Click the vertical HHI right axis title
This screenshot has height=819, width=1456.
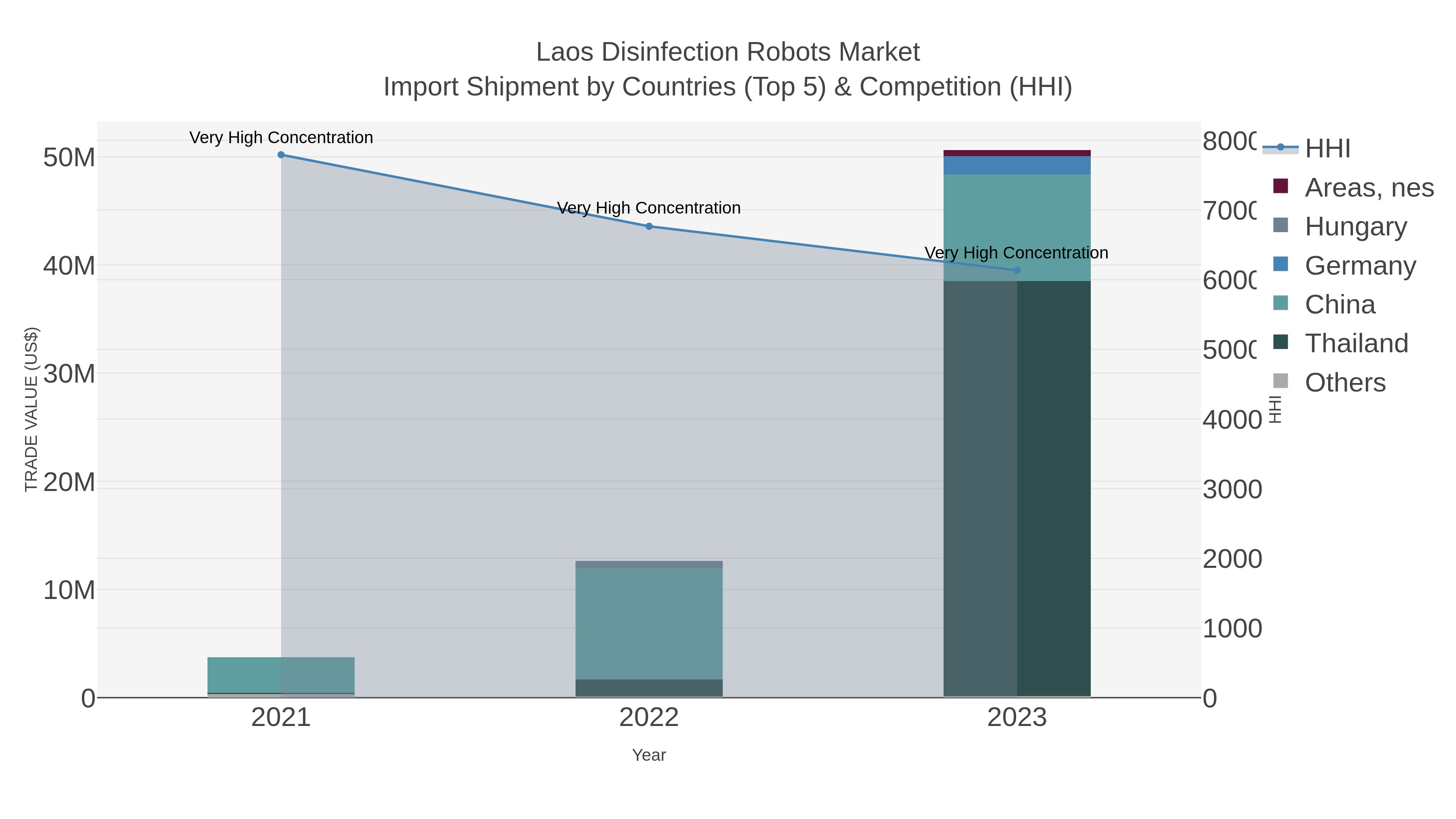coord(1275,409)
